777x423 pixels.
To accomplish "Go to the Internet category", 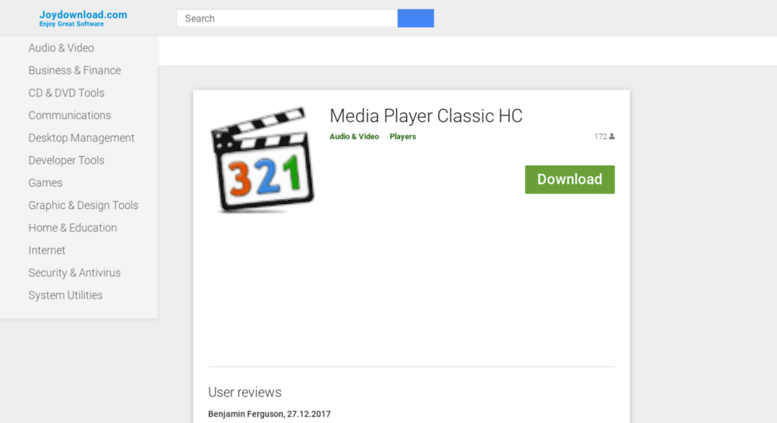I will tap(47, 250).
